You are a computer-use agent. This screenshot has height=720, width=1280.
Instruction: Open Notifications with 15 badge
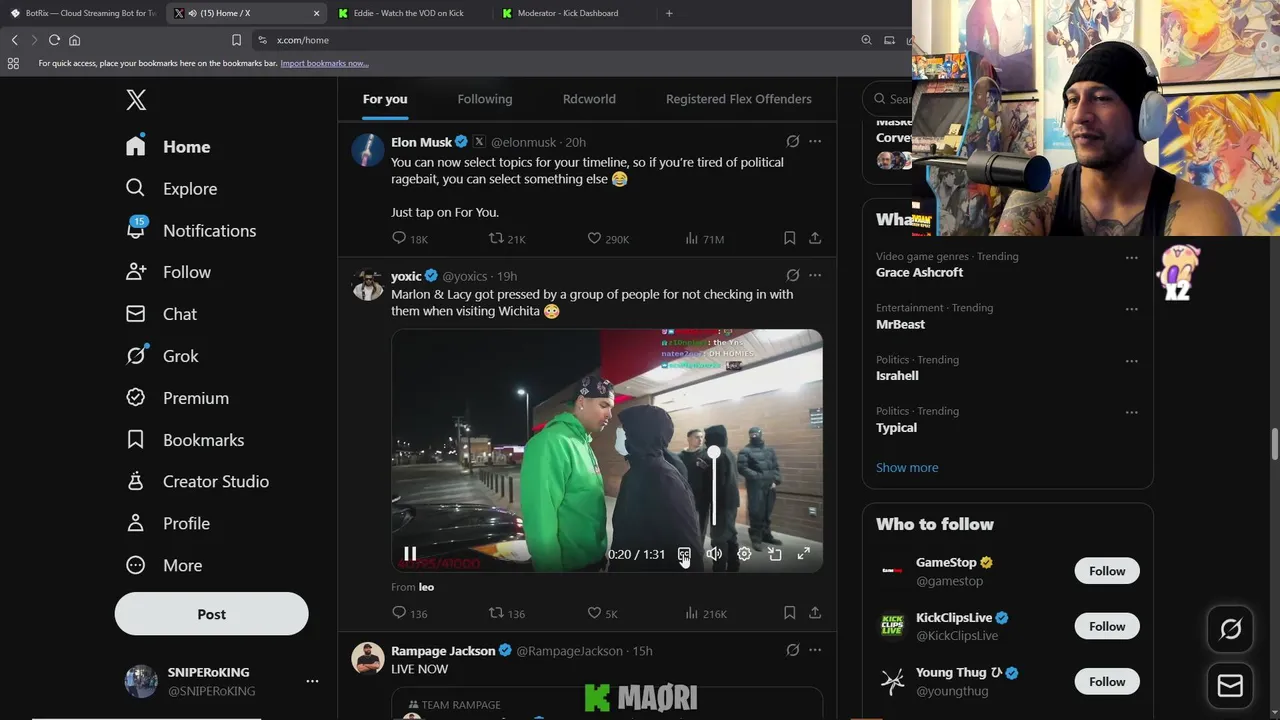[x=191, y=230]
